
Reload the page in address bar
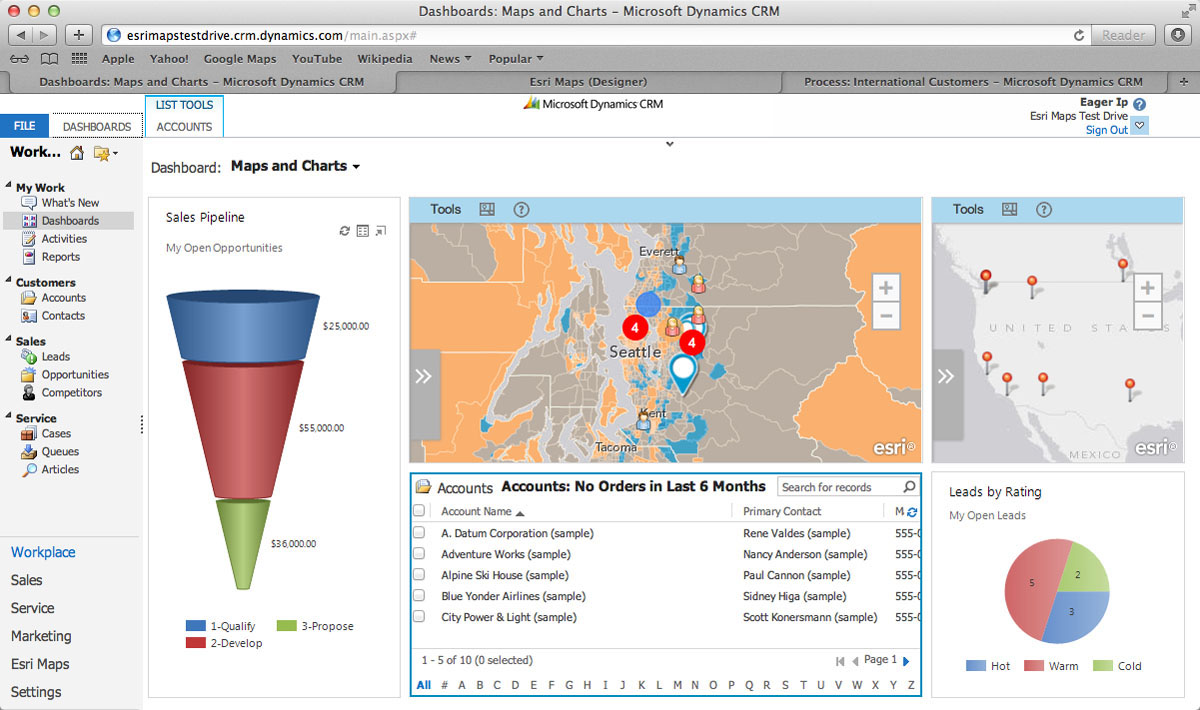point(1079,35)
